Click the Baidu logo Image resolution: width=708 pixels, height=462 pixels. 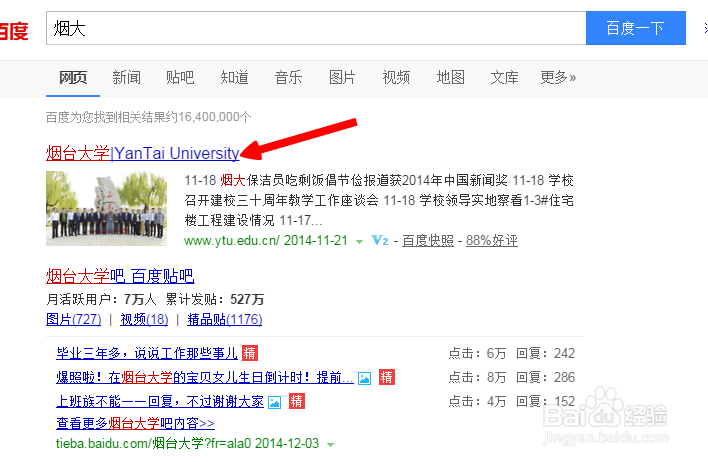coord(14,30)
